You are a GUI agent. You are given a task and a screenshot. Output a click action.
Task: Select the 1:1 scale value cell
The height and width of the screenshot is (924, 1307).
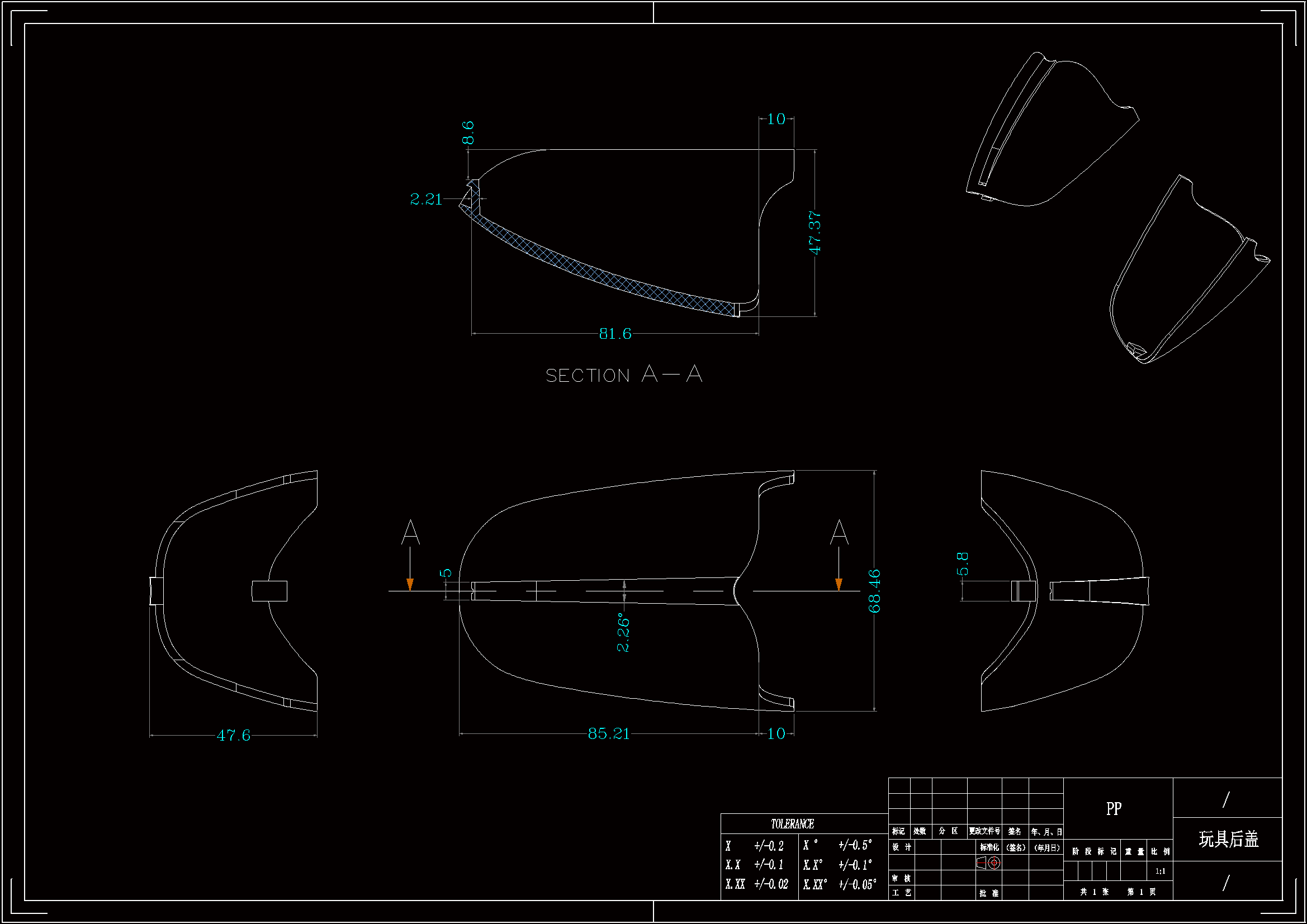pos(1160,871)
